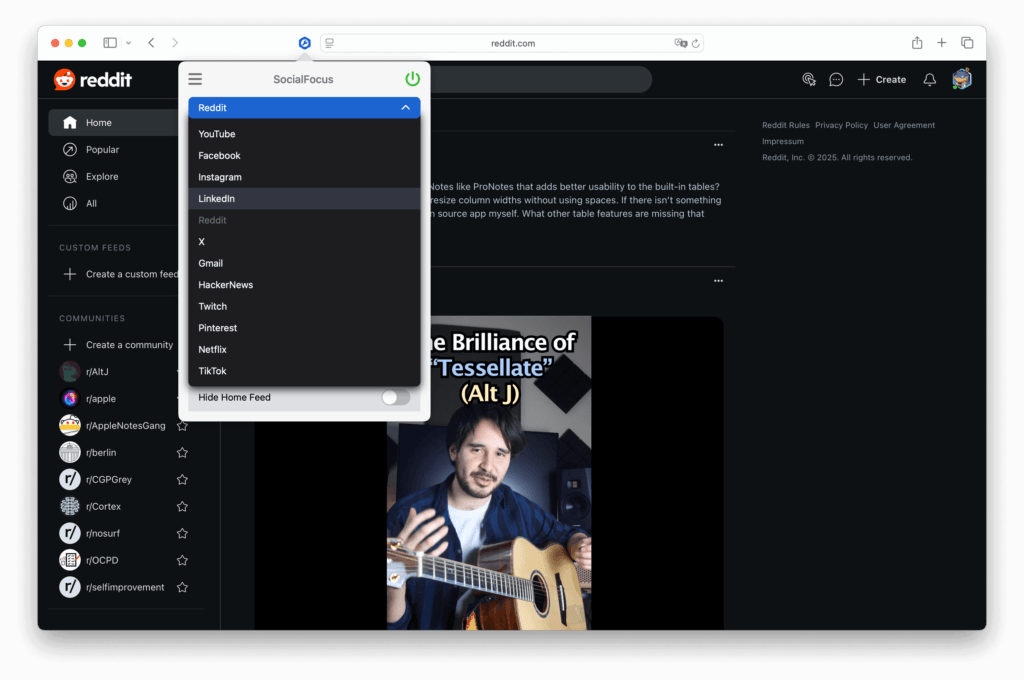
Task: Open r/AltJ community
Action: click(x=97, y=372)
